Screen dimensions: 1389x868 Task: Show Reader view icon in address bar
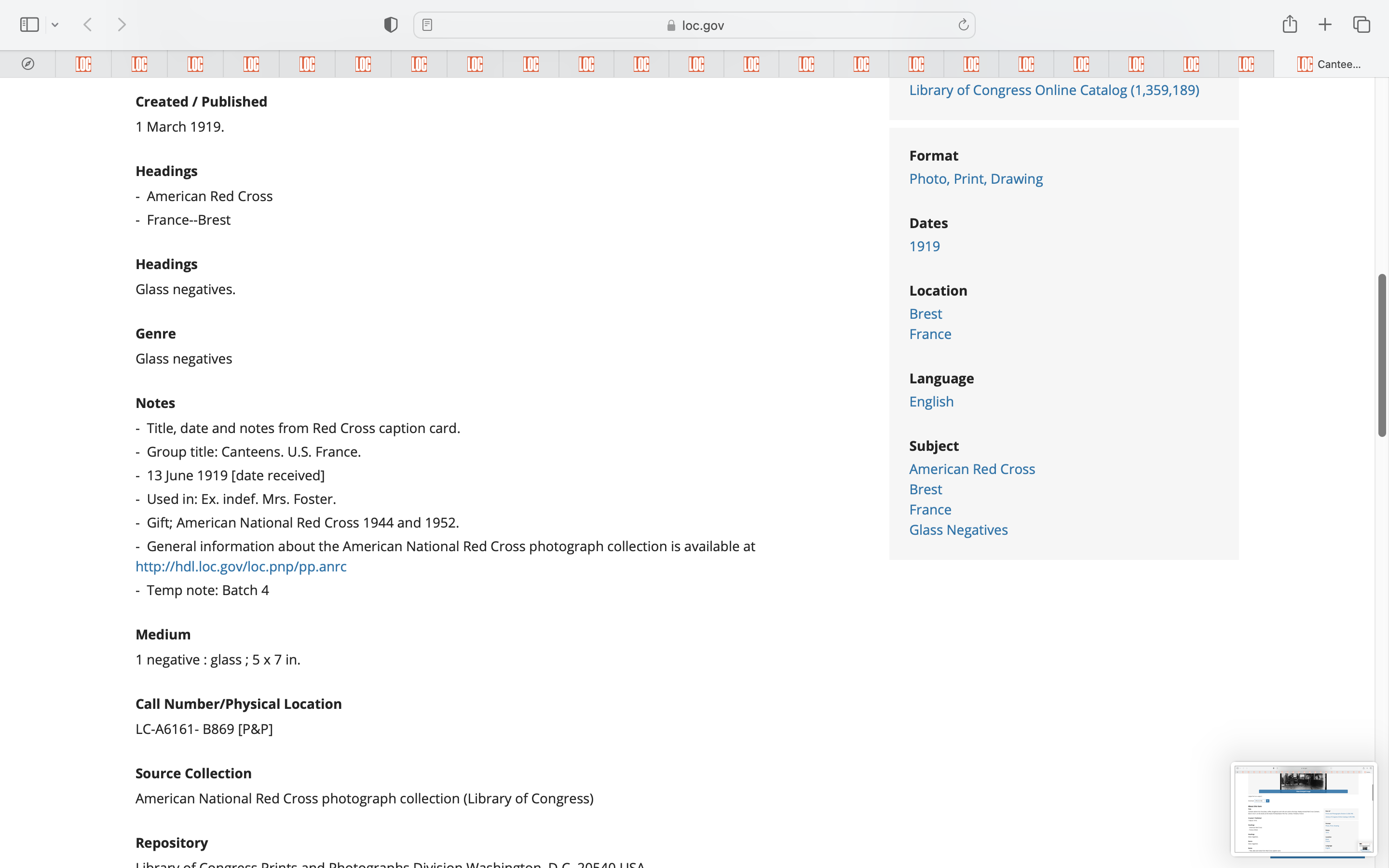[427, 25]
